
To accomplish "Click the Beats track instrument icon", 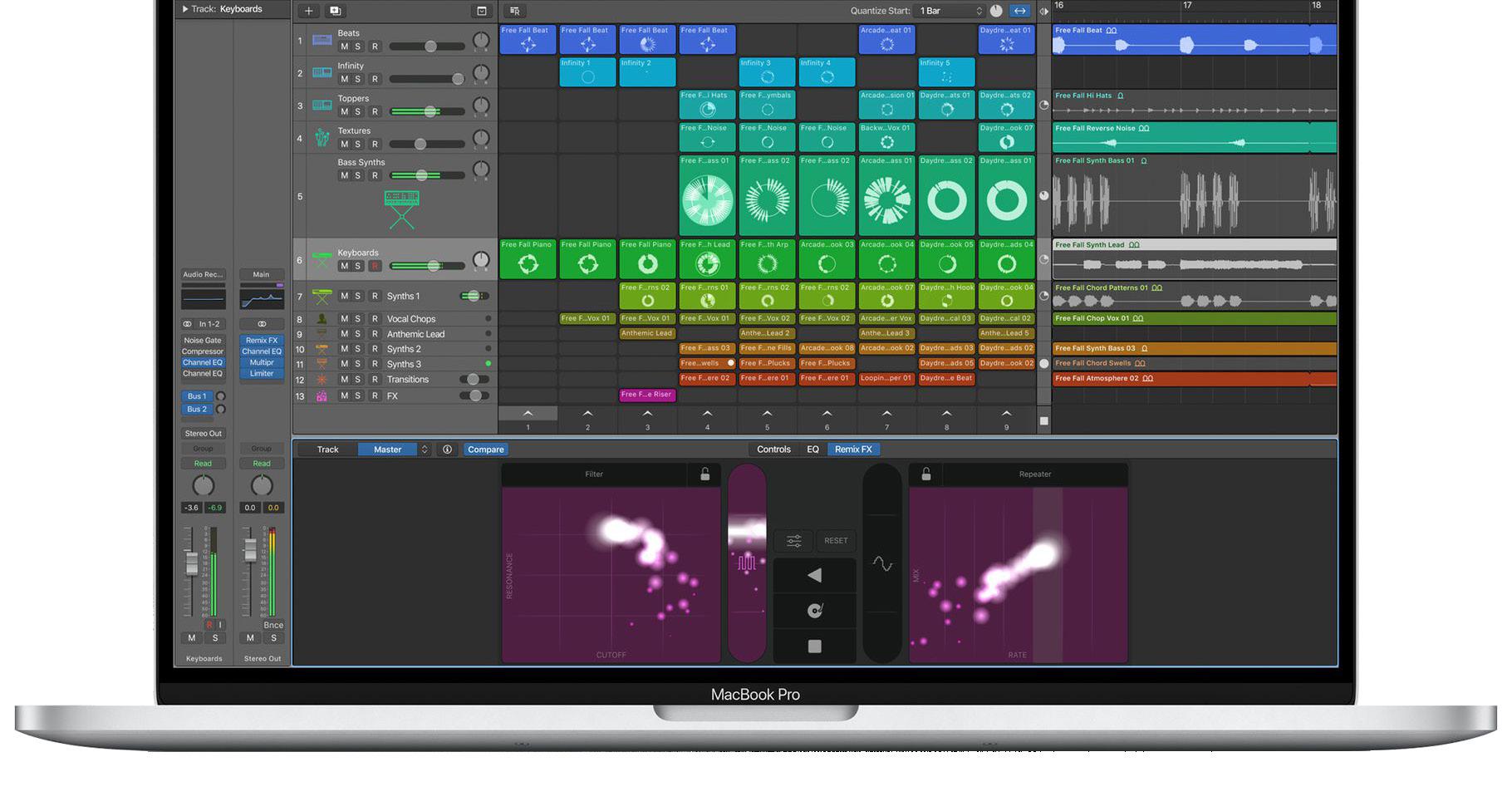I will coord(322,40).
